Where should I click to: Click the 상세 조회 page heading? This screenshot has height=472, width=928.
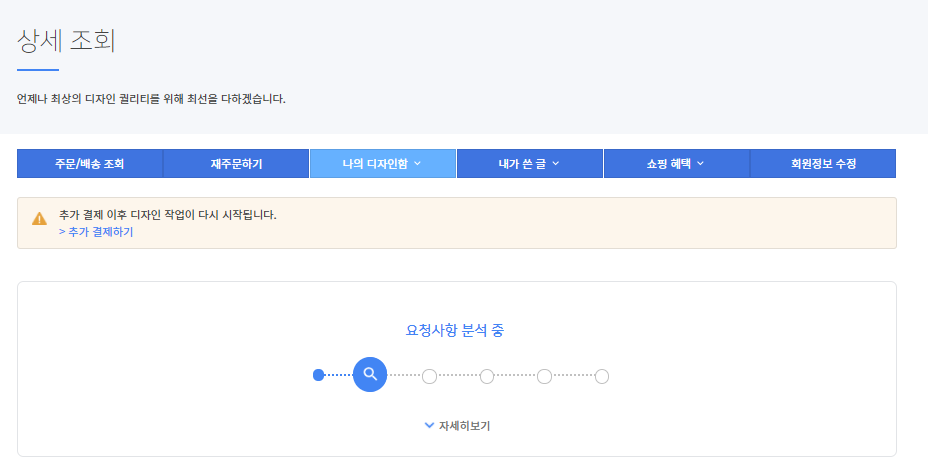click(x=67, y=41)
